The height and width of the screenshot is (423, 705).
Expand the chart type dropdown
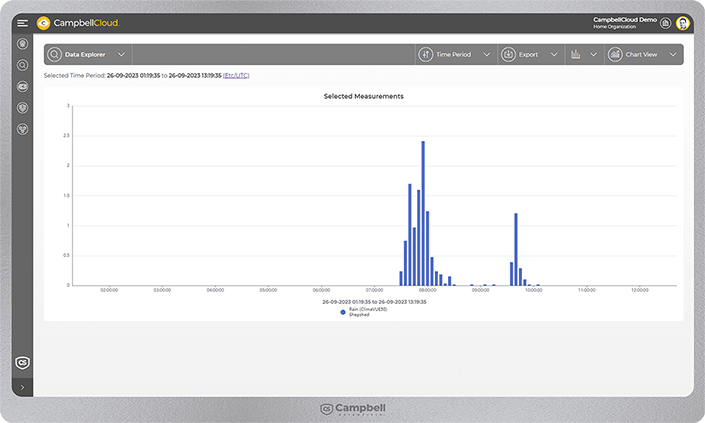(583, 55)
